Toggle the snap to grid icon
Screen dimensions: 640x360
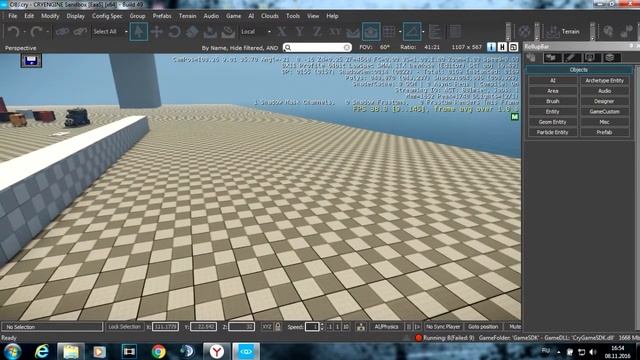[389, 31]
